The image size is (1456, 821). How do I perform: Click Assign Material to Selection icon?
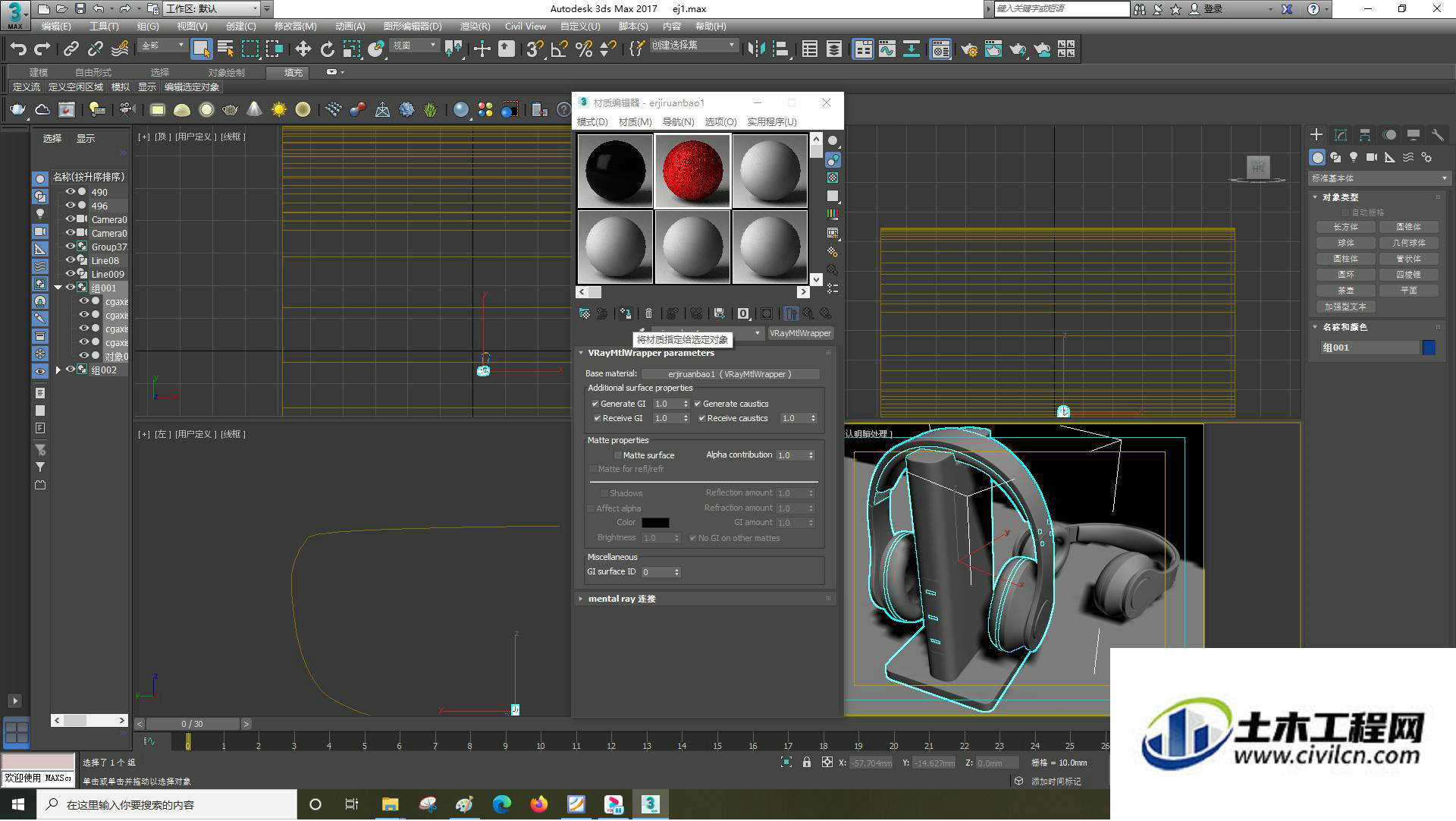(625, 313)
